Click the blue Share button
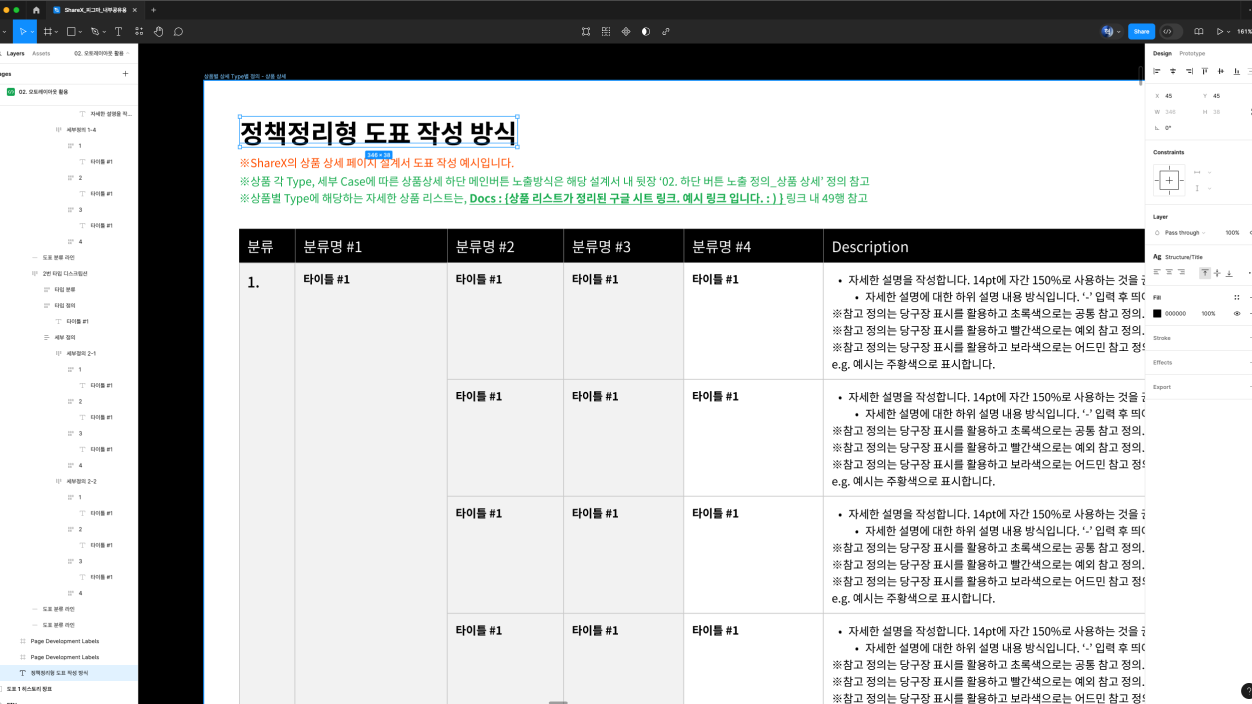 click(x=1141, y=32)
